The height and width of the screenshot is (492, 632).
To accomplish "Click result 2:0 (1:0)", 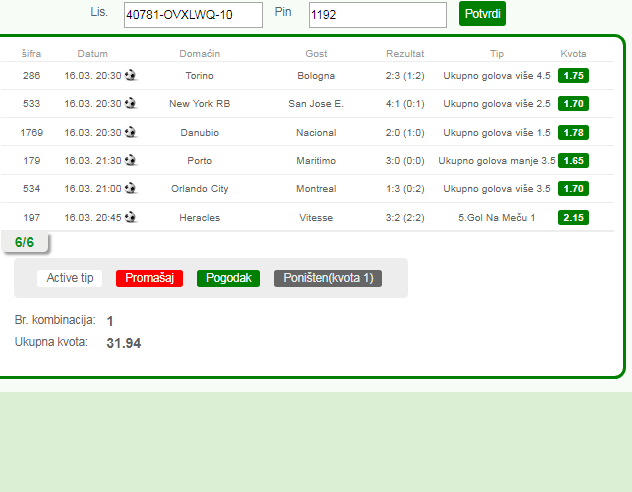I will pos(405,133).
